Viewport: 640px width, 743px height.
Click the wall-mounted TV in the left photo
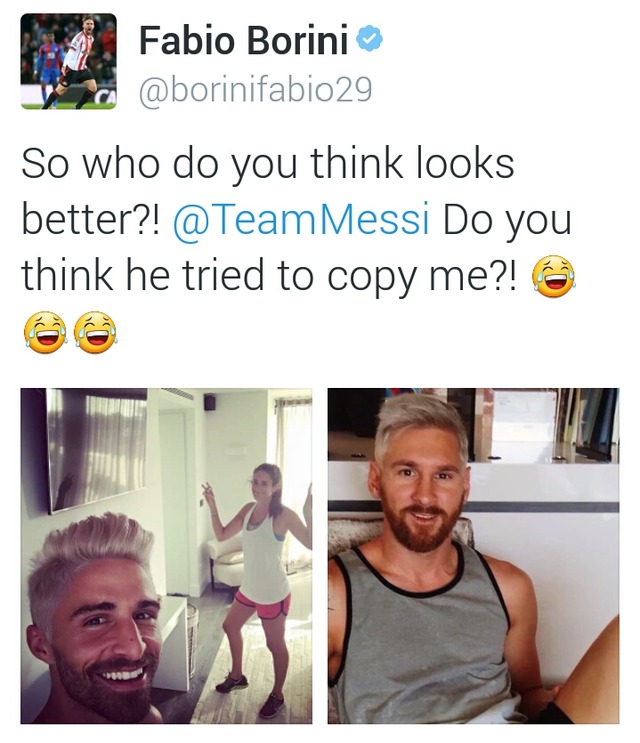pos(97,449)
